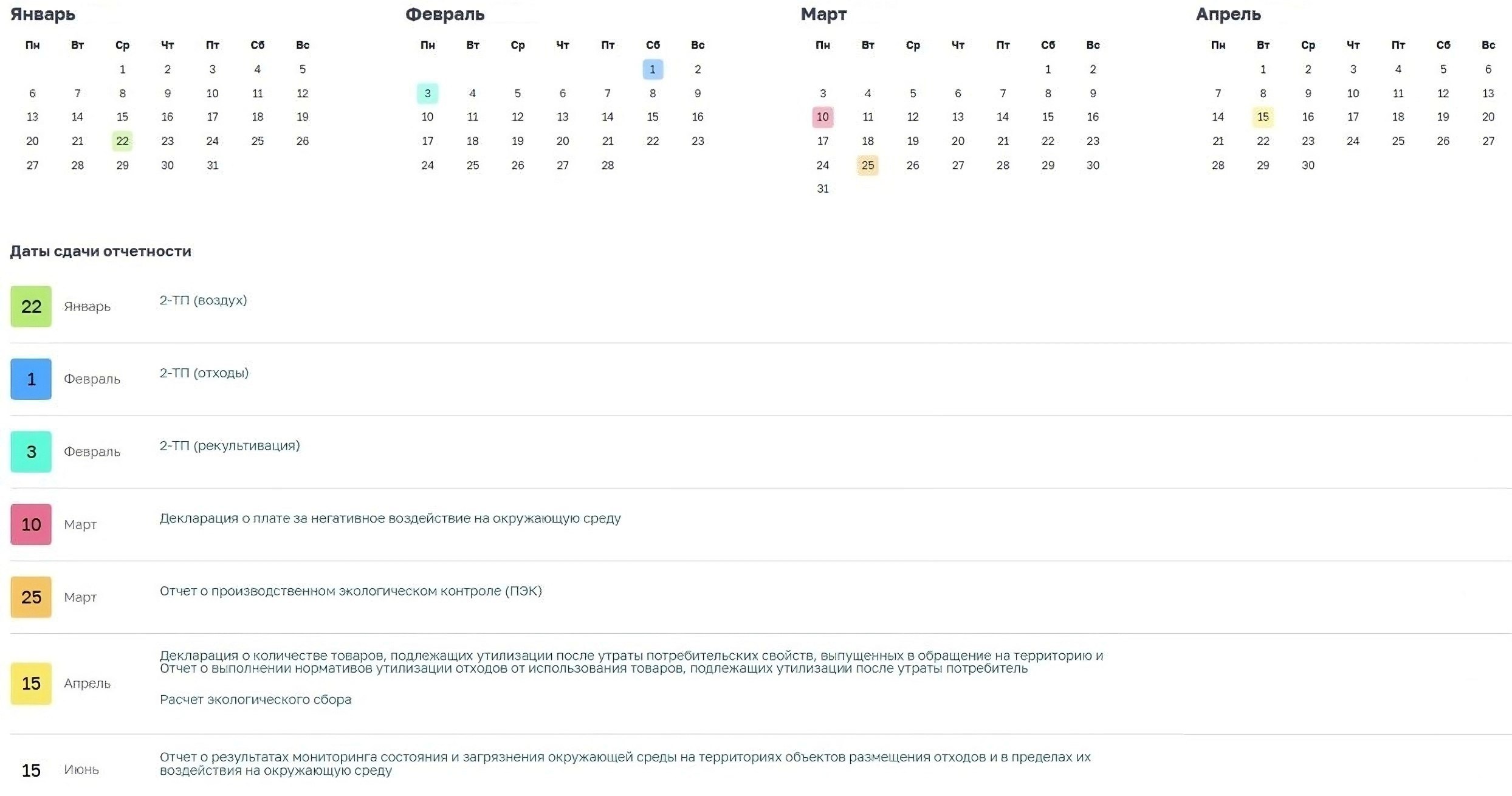Click green 22 January date badge
This screenshot has height=796, width=1512.
coord(31,306)
